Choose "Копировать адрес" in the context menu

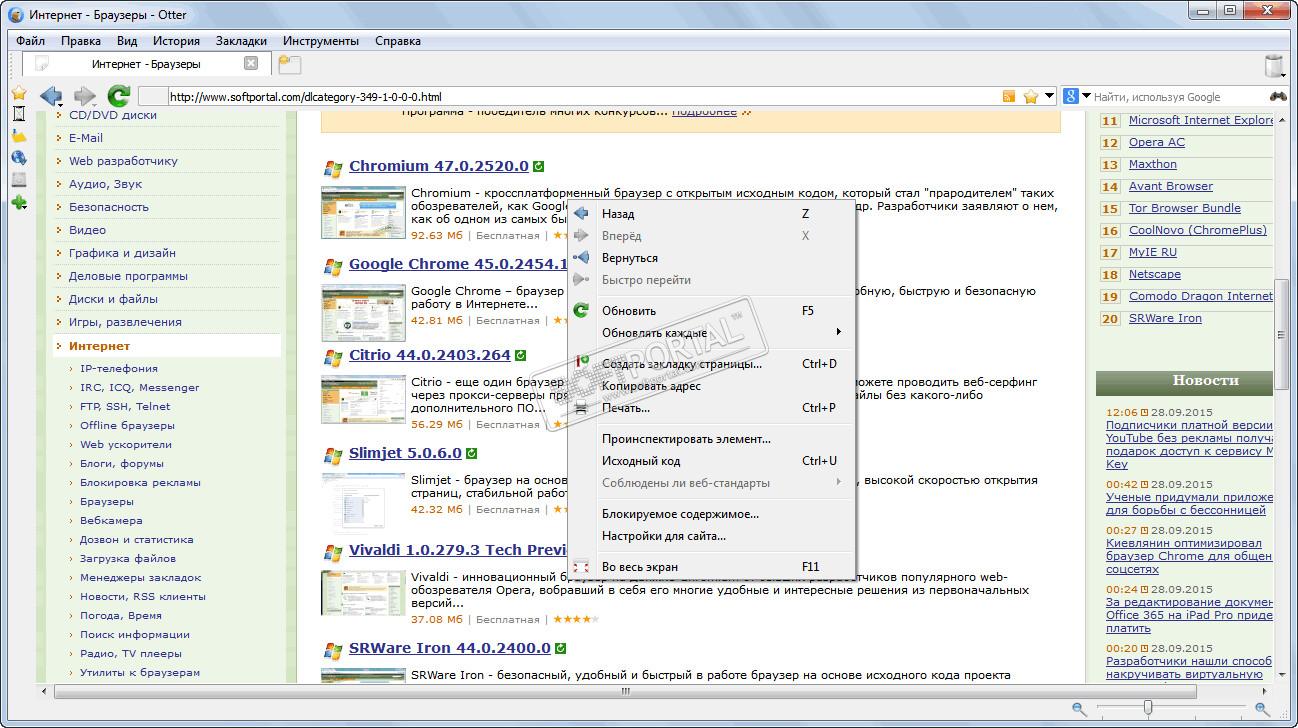(x=711, y=386)
